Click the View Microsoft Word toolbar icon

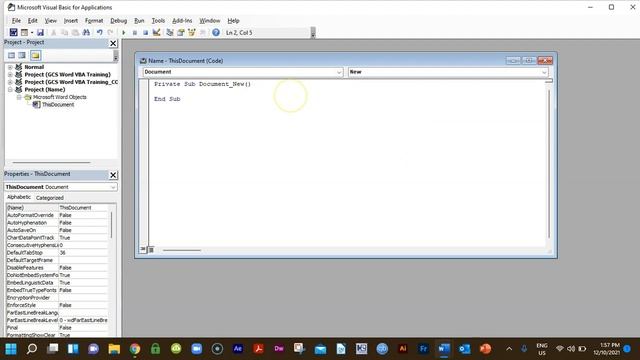click(x=13, y=32)
